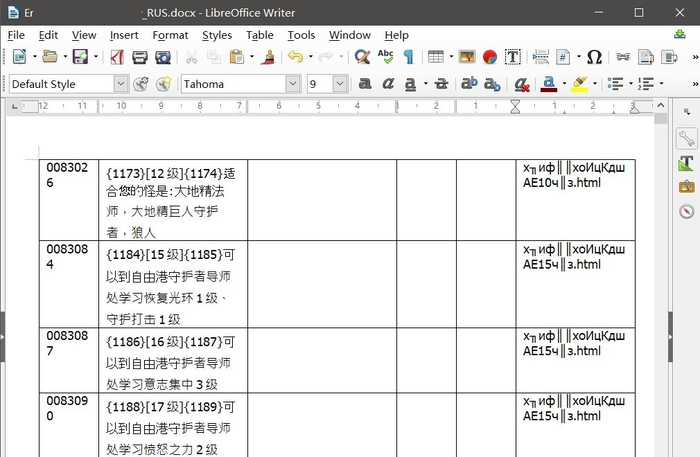Insert special character (Omega icon)
Screen dimensions: 700x457
pos(594,57)
